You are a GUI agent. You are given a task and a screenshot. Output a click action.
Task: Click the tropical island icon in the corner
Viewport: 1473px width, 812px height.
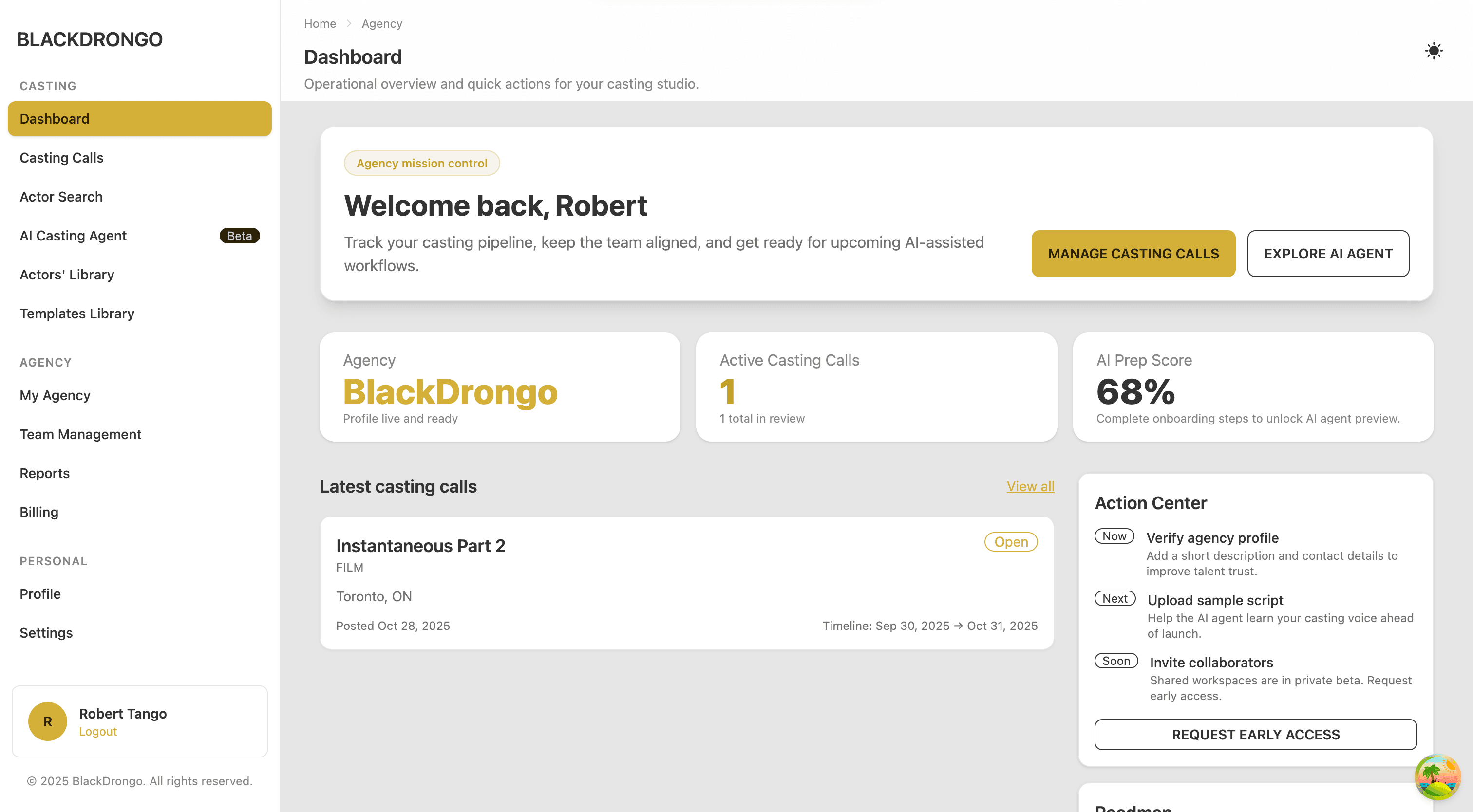point(1439,776)
